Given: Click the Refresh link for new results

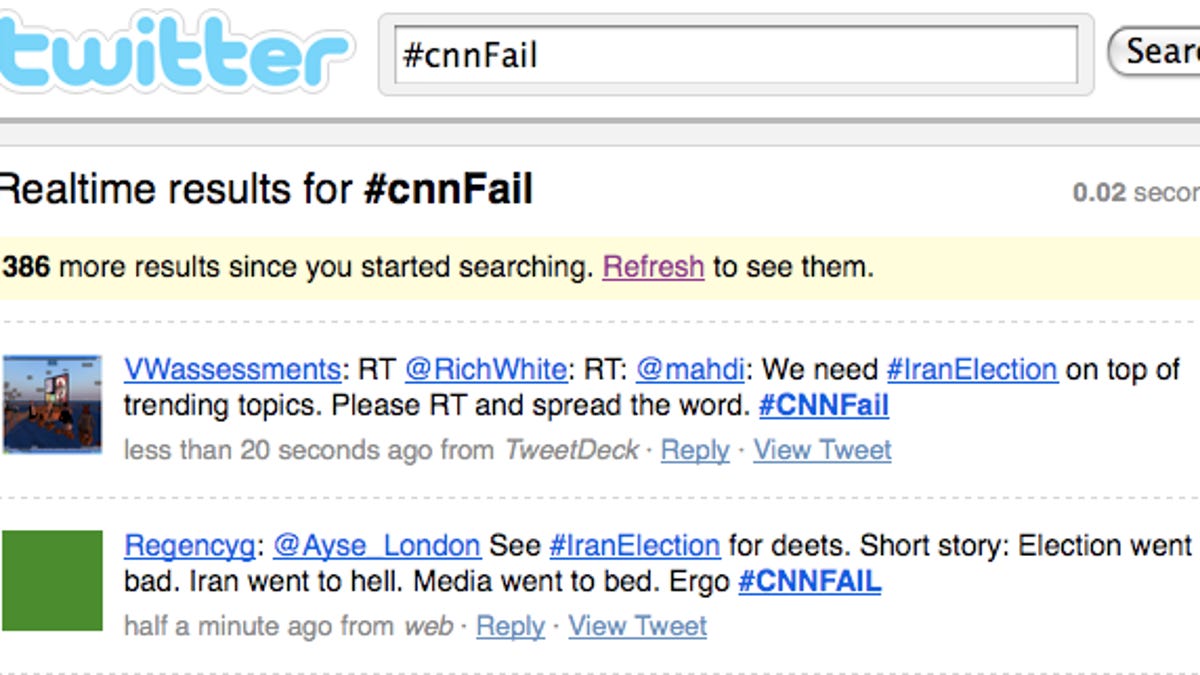Looking at the screenshot, I should 653,267.
